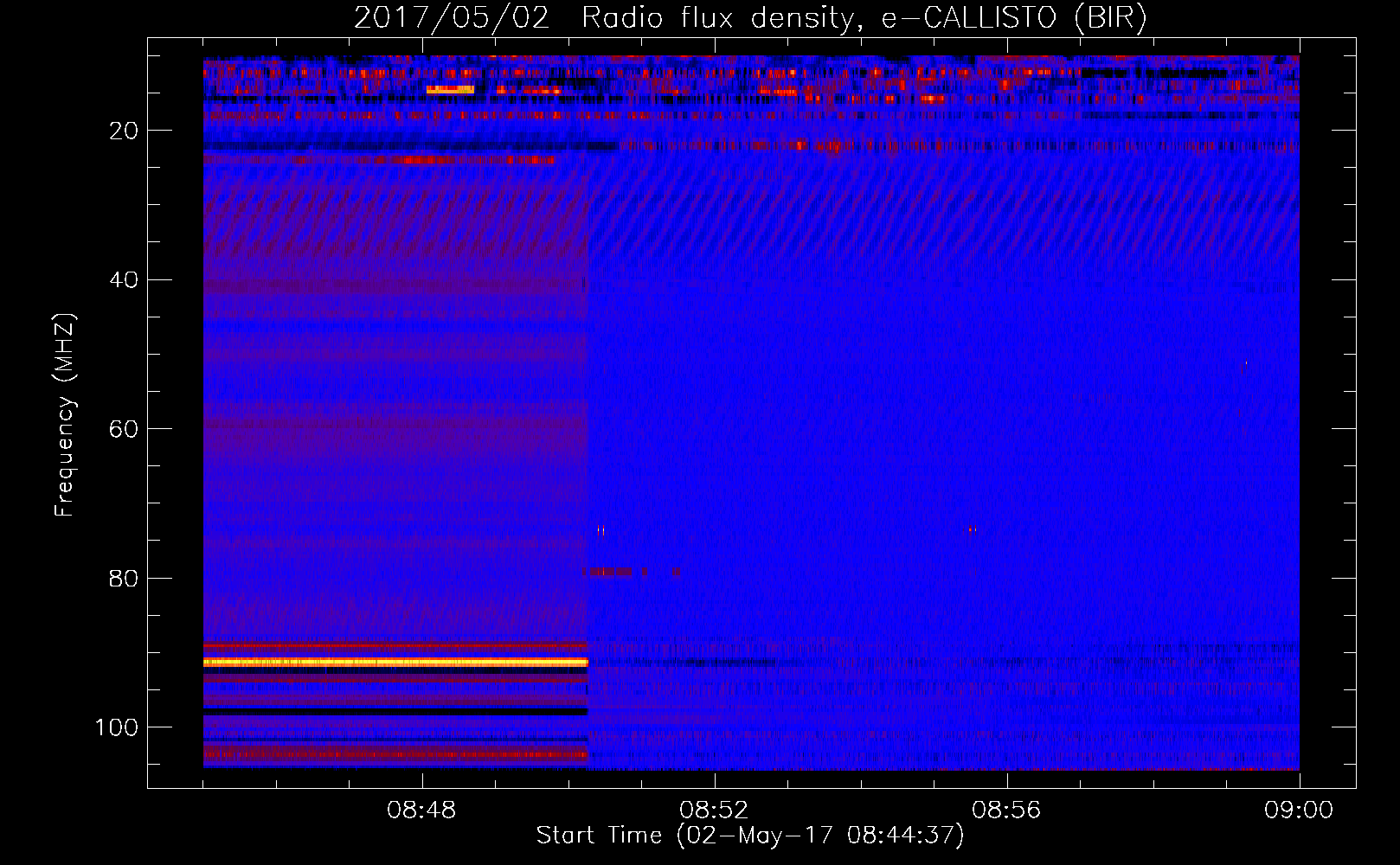Click the 80 MHz frequency tick label
1400x865 pixels.
pyautogui.click(x=124, y=578)
